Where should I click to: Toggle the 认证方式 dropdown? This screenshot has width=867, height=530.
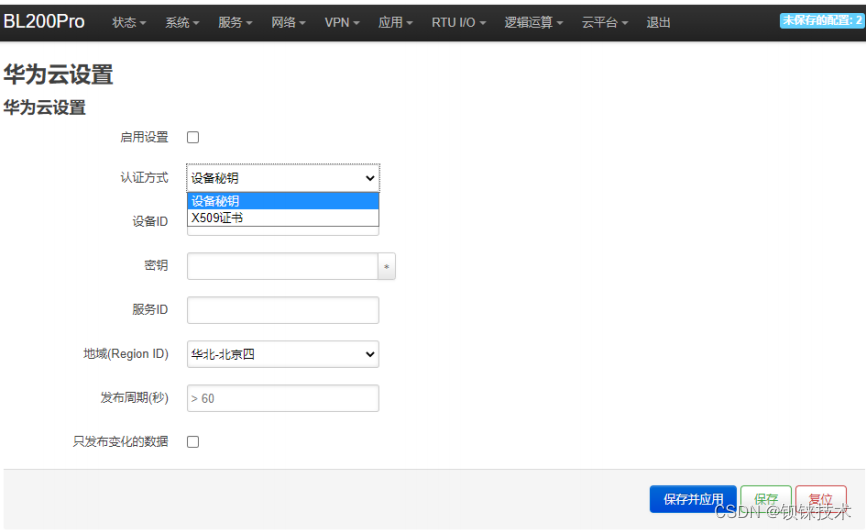pos(283,178)
